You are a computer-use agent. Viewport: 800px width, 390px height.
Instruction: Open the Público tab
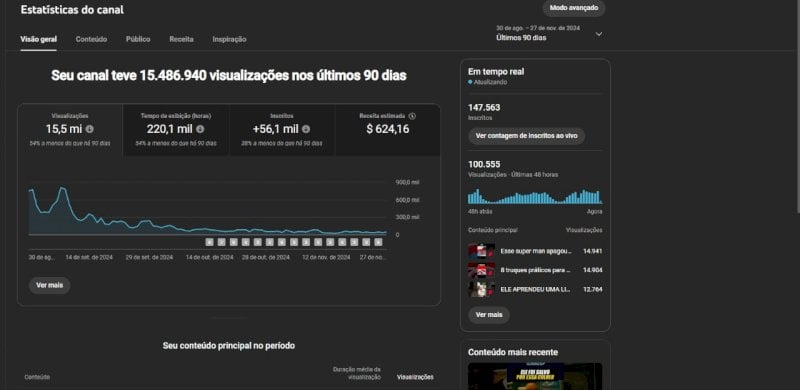(138, 39)
